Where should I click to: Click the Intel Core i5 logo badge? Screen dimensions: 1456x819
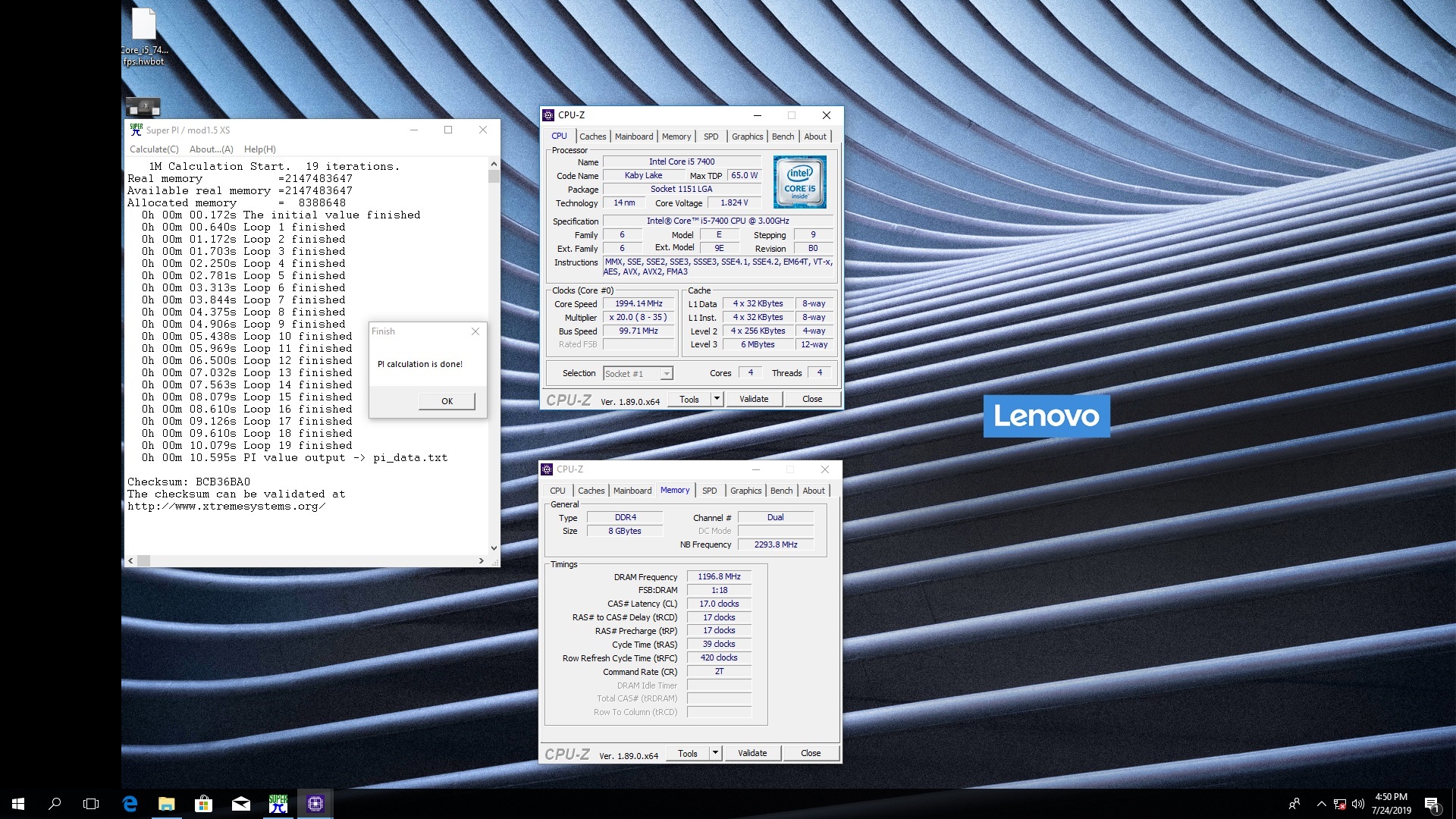click(799, 182)
